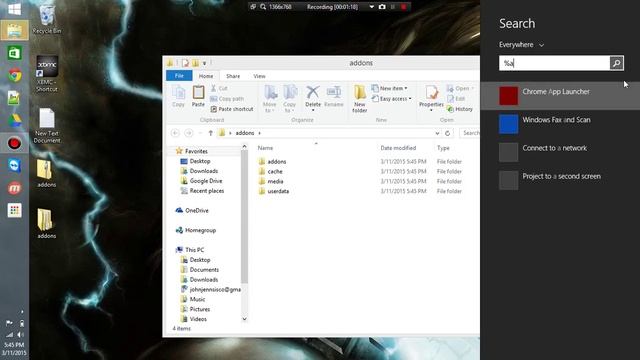640x360 pixels.
Task: Sort by the Name column header
Action: tap(265, 148)
